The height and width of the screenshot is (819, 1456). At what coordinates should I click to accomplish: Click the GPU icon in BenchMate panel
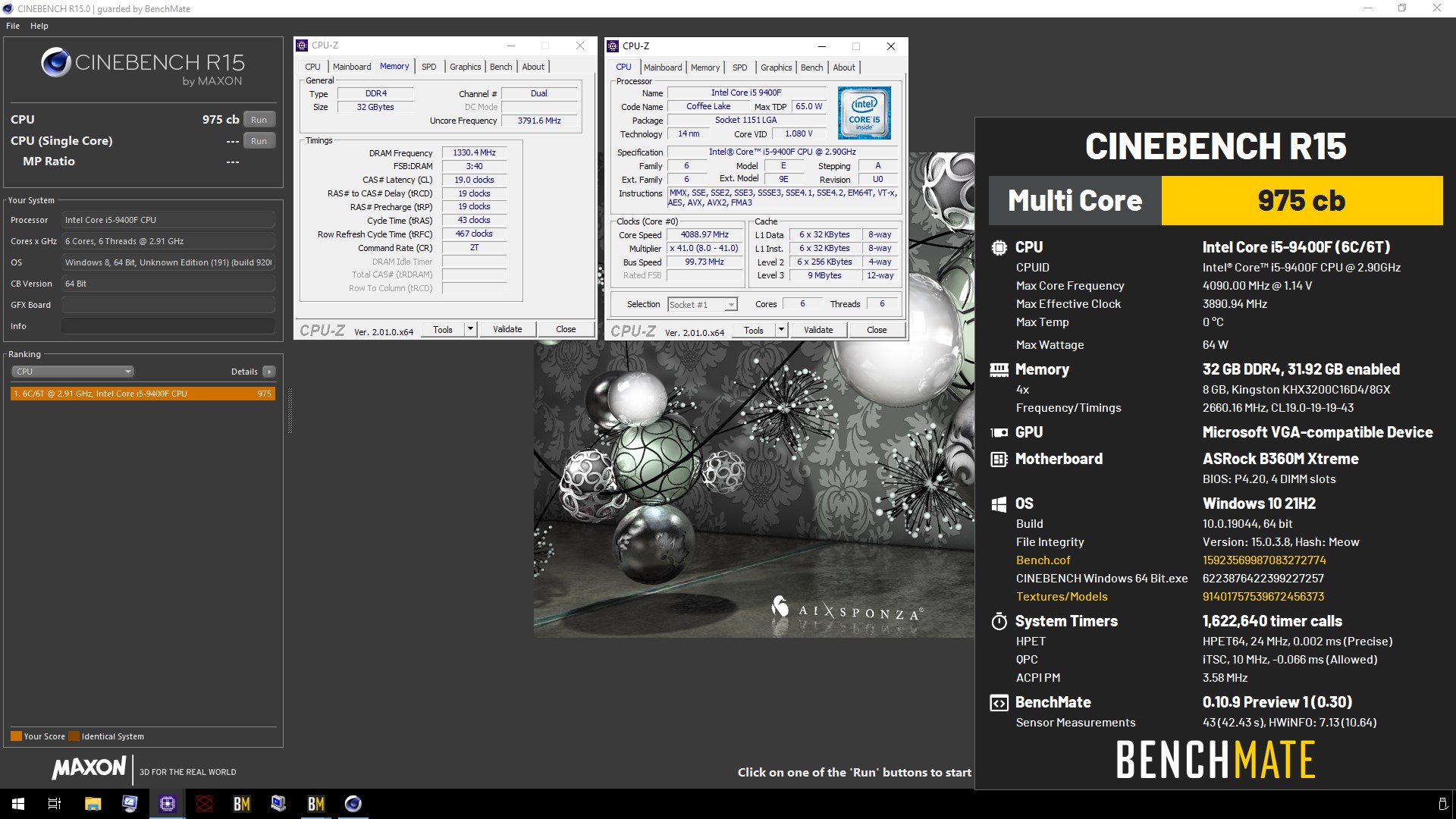pyautogui.click(x=999, y=433)
